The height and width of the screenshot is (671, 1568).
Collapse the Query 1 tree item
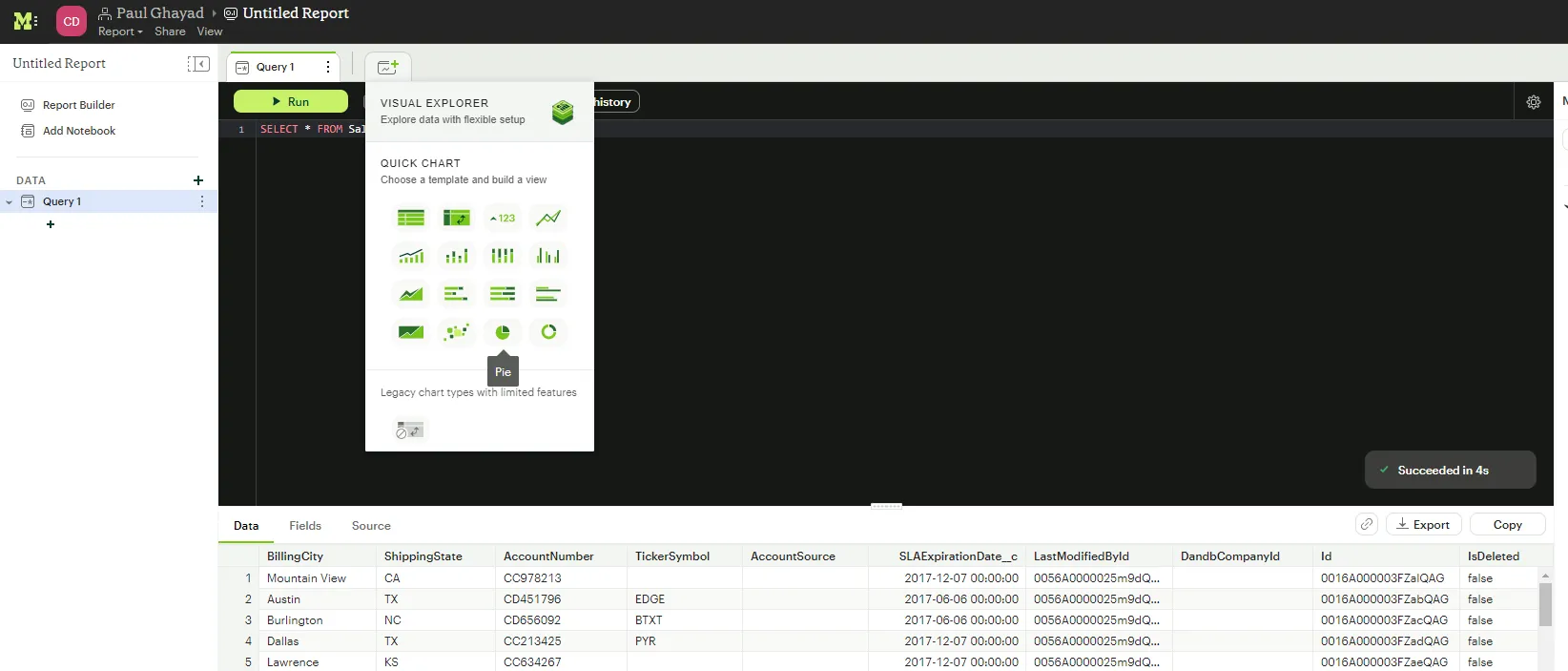tap(10, 202)
